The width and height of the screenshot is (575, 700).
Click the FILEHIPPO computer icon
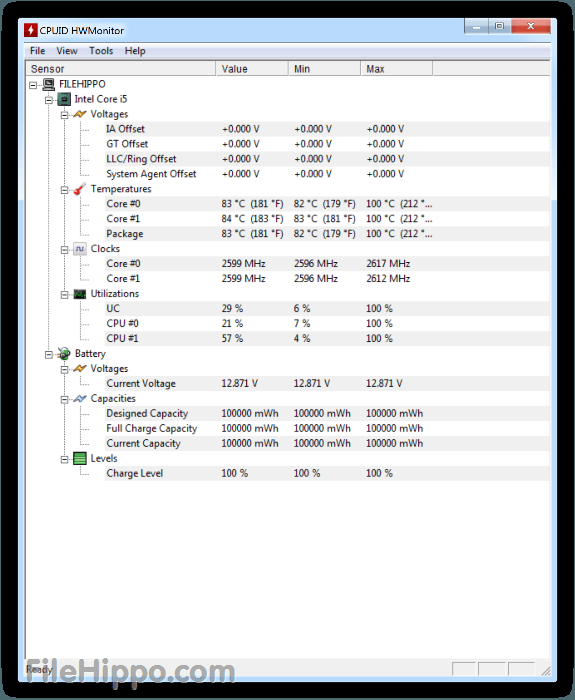(x=48, y=84)
